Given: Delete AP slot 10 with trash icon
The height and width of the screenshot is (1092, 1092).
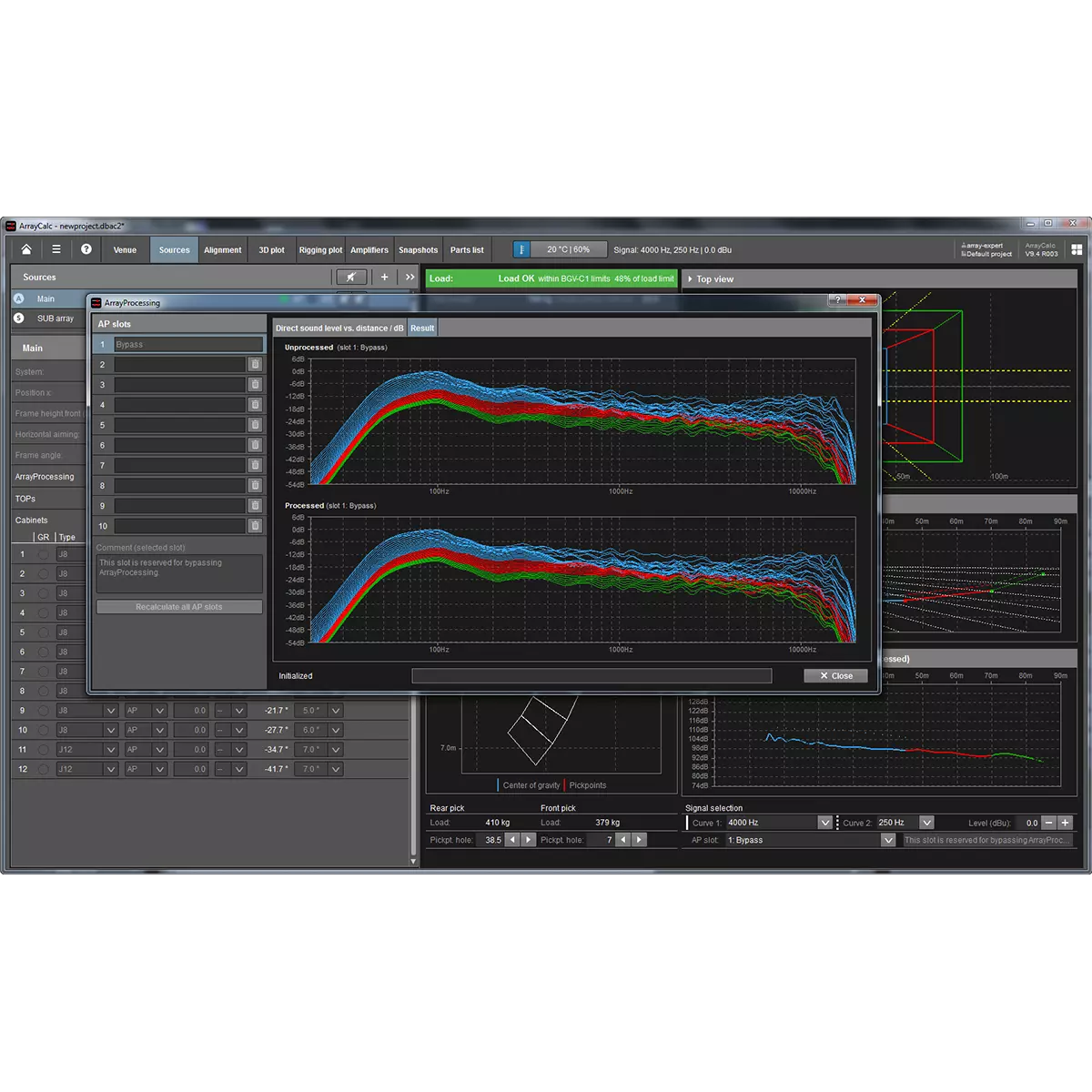Looking at the screenshot, I should click(255, 526).
